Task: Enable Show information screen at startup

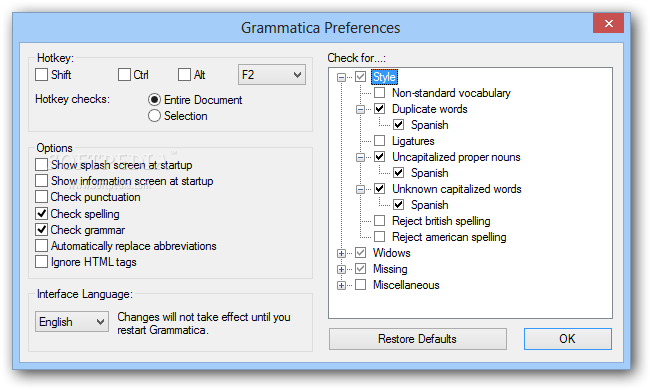Action: click(x=41, y=181)
